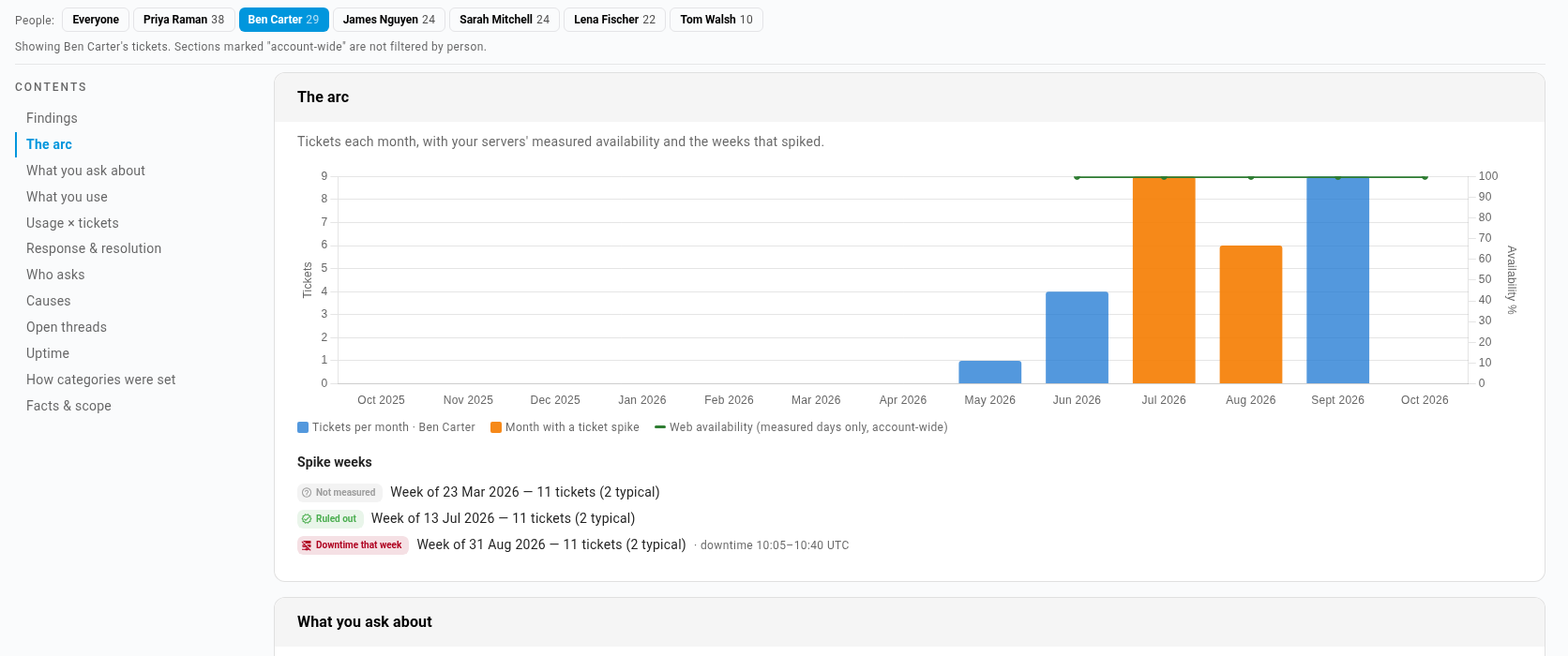Show Sarah Mitchell's 24 tickets
Image resolution: width=1568 pixels, height=656 pixels.
[505, 20]
